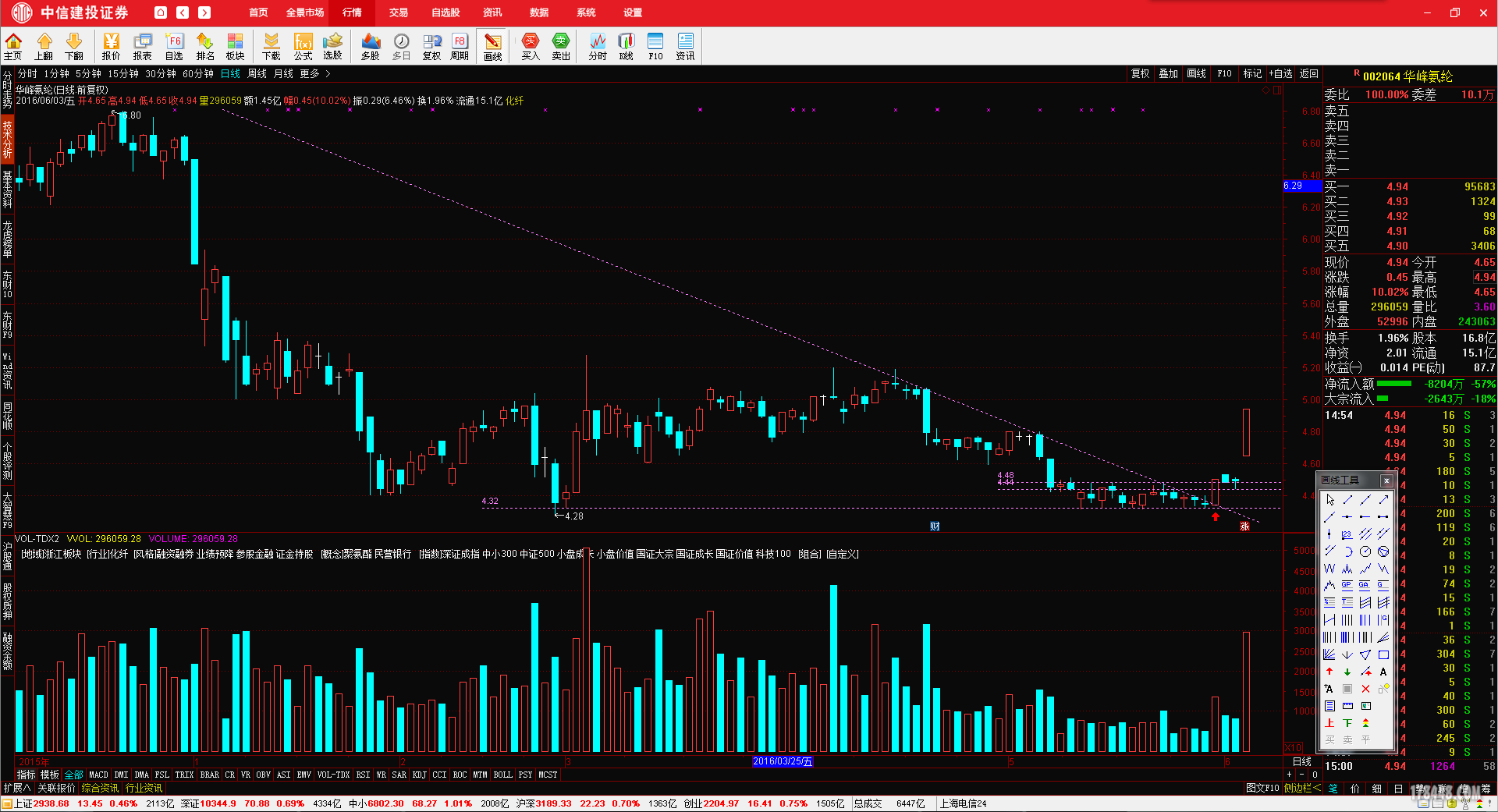Click the 下载 download icon

tap(272, 47)
